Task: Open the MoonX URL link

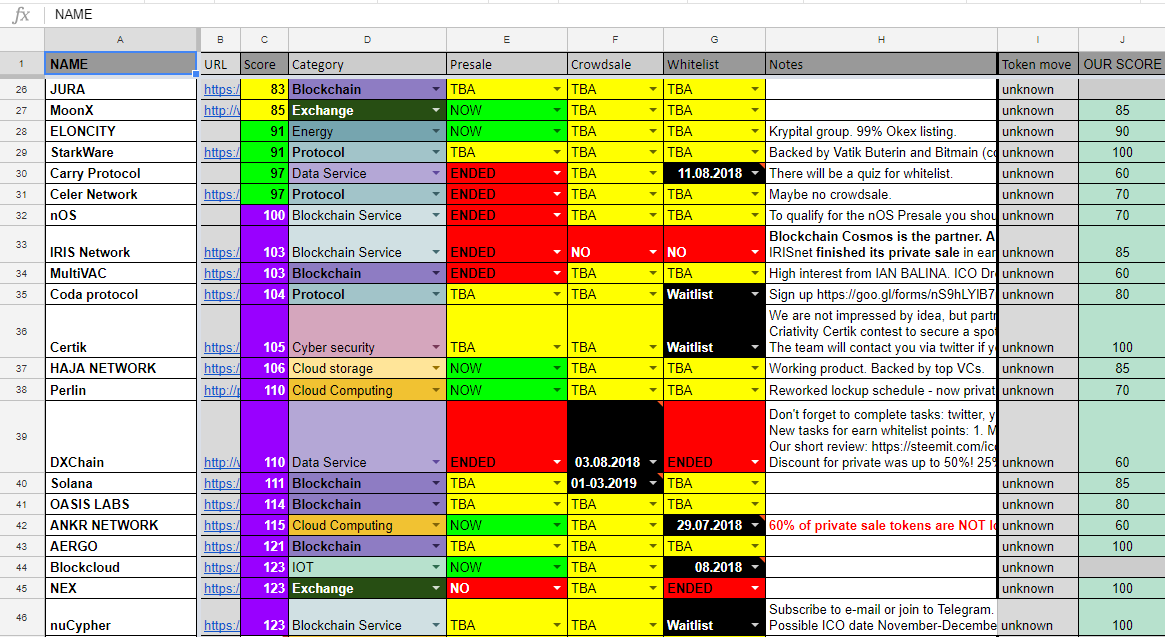Action: point(221,111)
